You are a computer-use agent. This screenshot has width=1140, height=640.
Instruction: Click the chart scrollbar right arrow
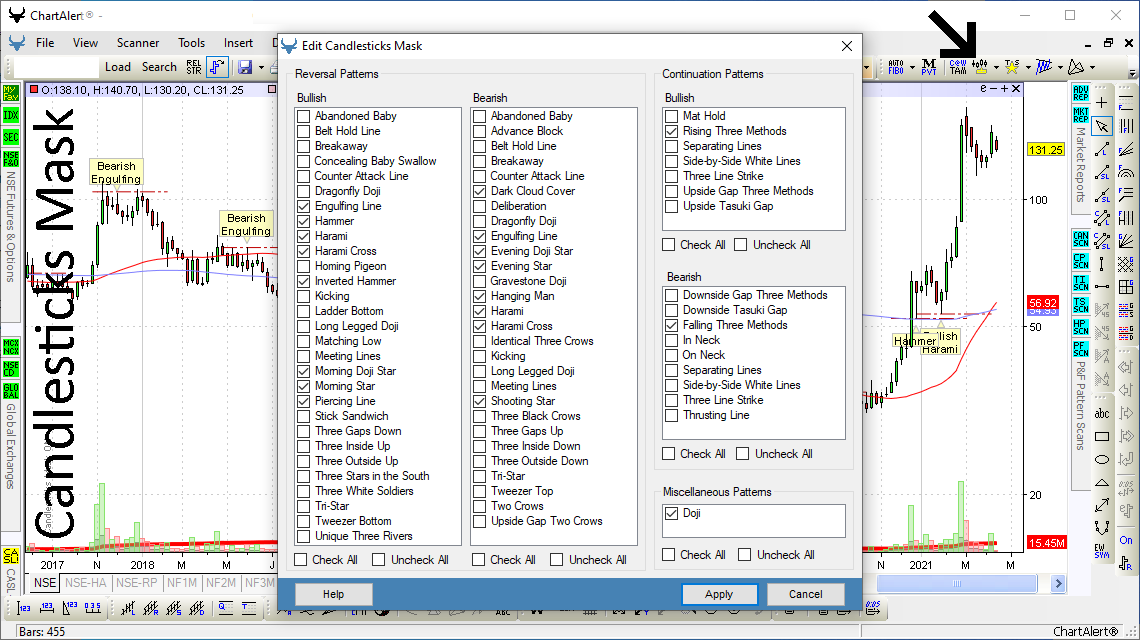1058,583
